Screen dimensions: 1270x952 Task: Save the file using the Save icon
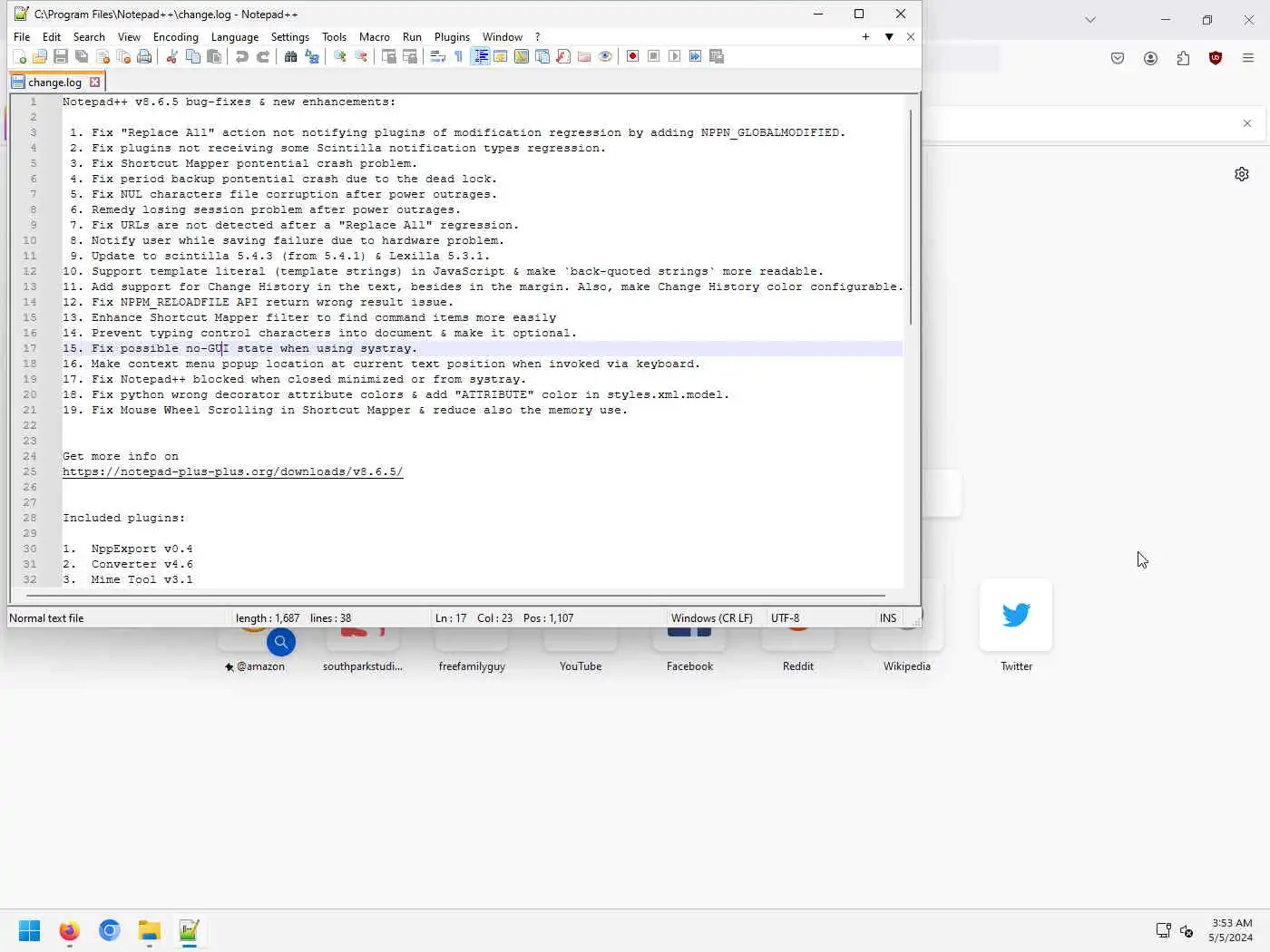[61, 56]
